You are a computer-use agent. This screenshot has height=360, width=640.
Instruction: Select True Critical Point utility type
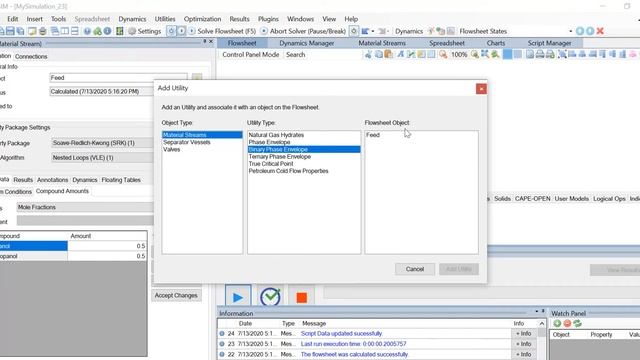pos(271,164)
